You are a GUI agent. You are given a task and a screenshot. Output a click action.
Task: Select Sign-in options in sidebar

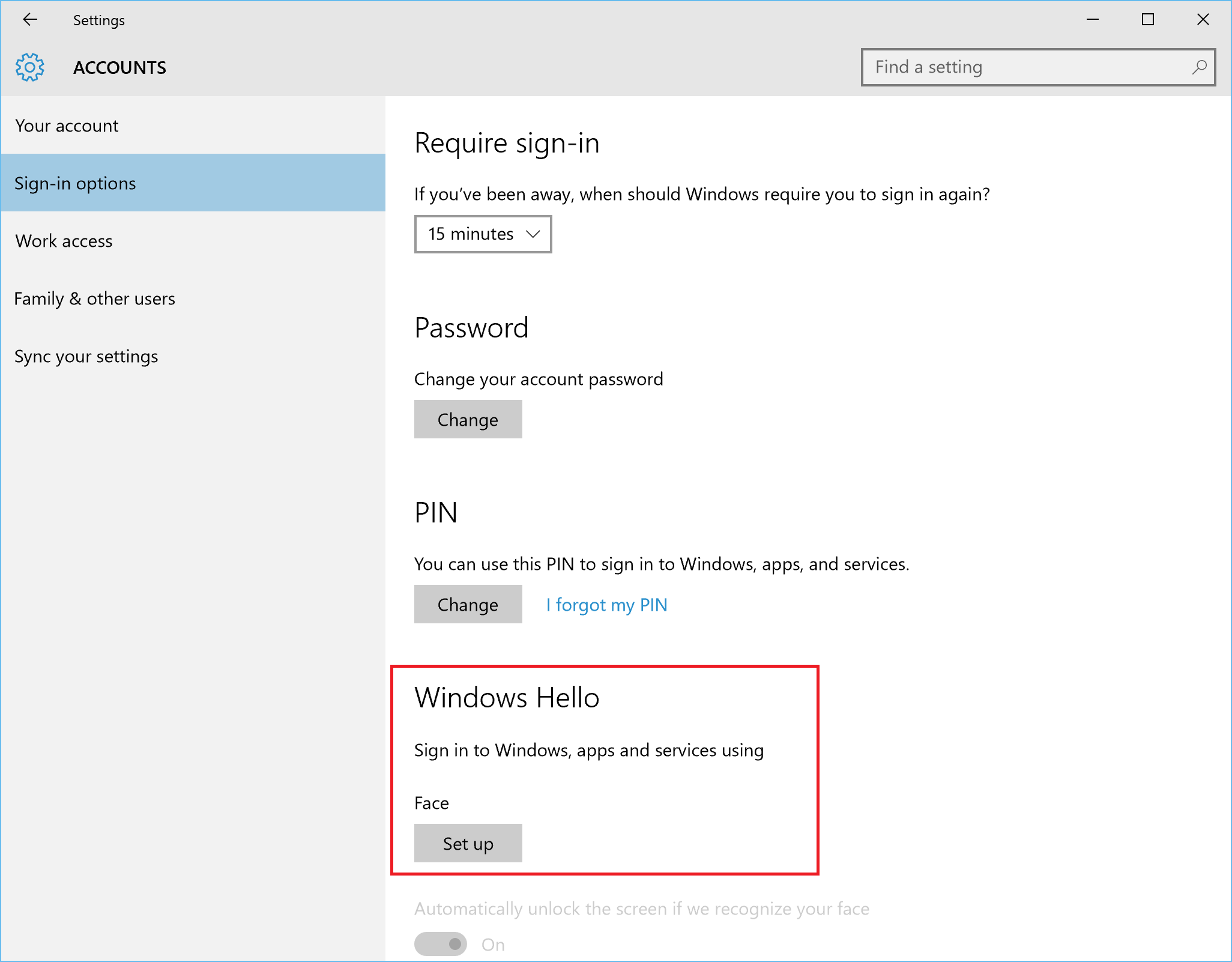193,183
